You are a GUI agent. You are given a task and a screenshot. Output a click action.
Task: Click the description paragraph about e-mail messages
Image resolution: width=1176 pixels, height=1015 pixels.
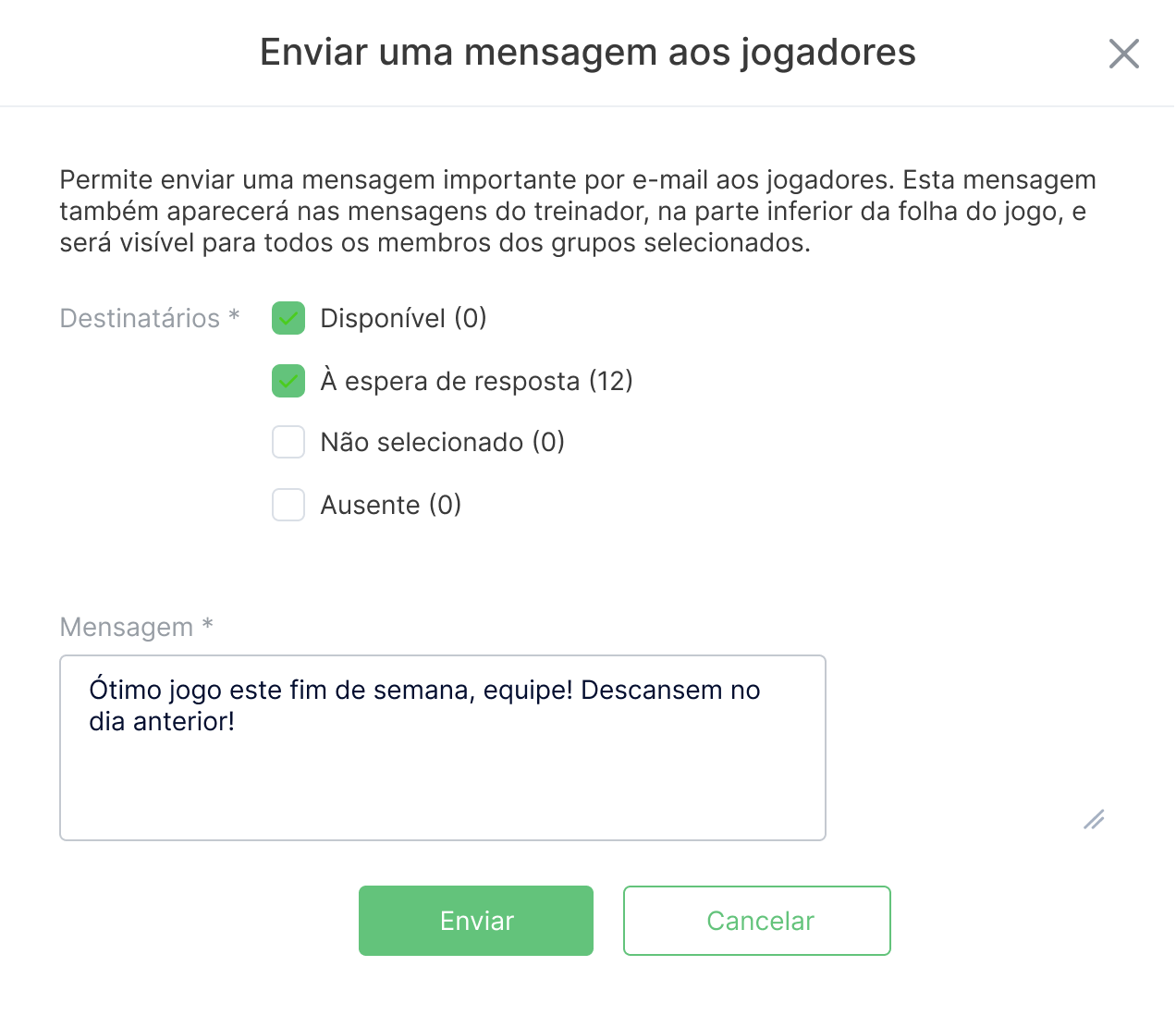pos(577,211)
